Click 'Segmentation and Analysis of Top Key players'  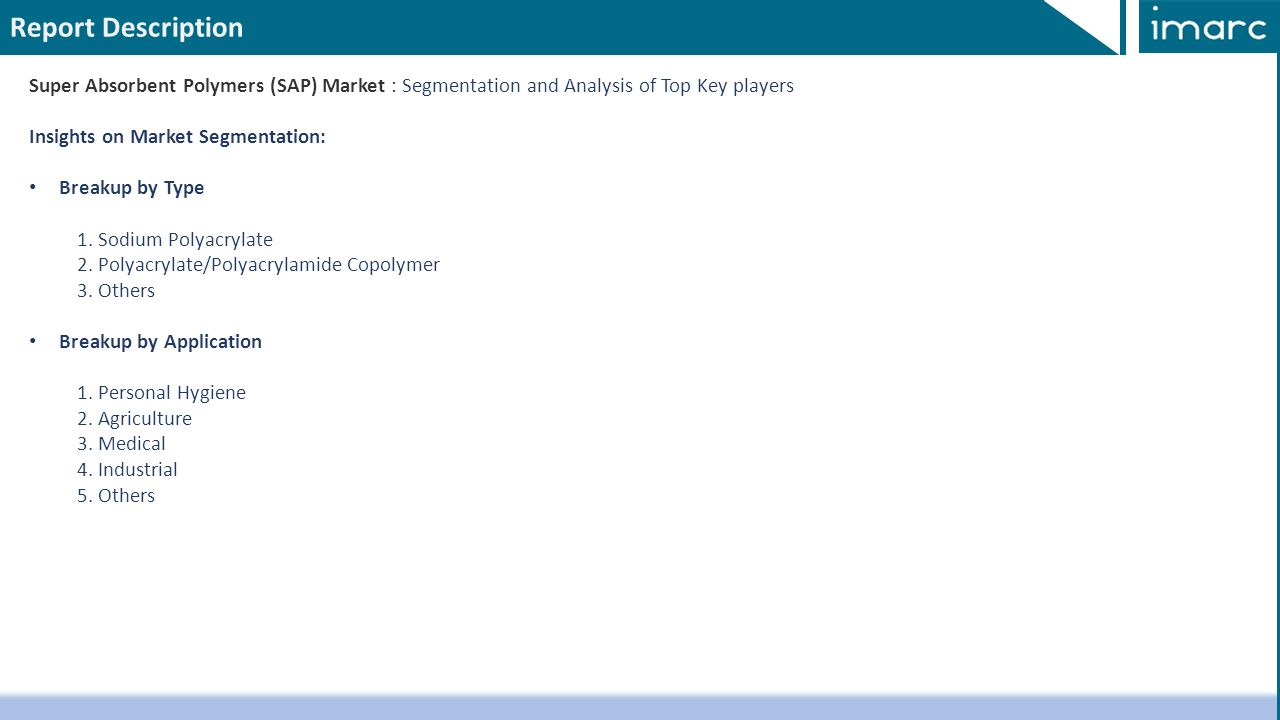pyautogui.click(x=598, y=86)
